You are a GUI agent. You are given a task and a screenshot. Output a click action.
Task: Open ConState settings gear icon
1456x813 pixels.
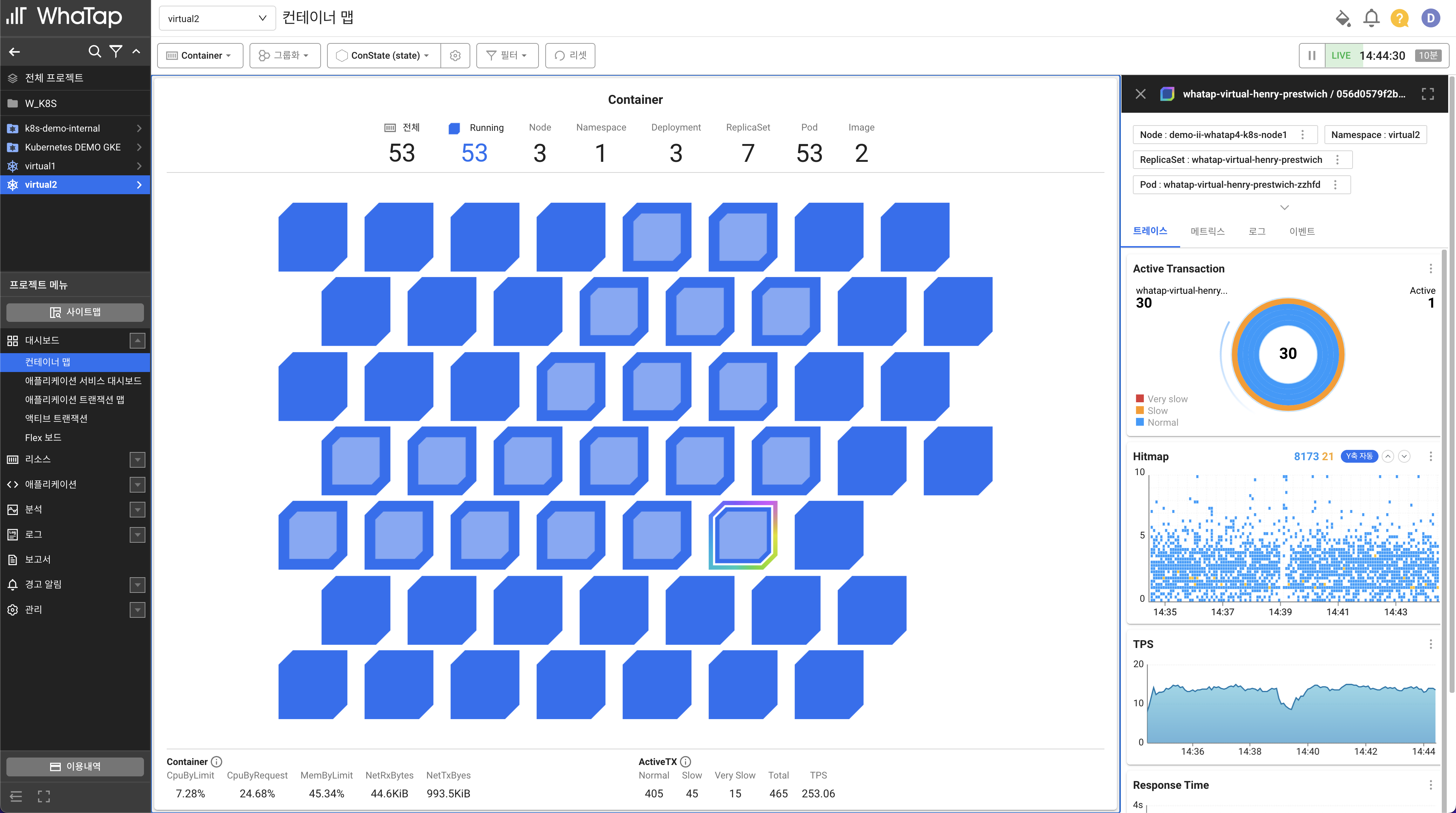coord(455,55)
